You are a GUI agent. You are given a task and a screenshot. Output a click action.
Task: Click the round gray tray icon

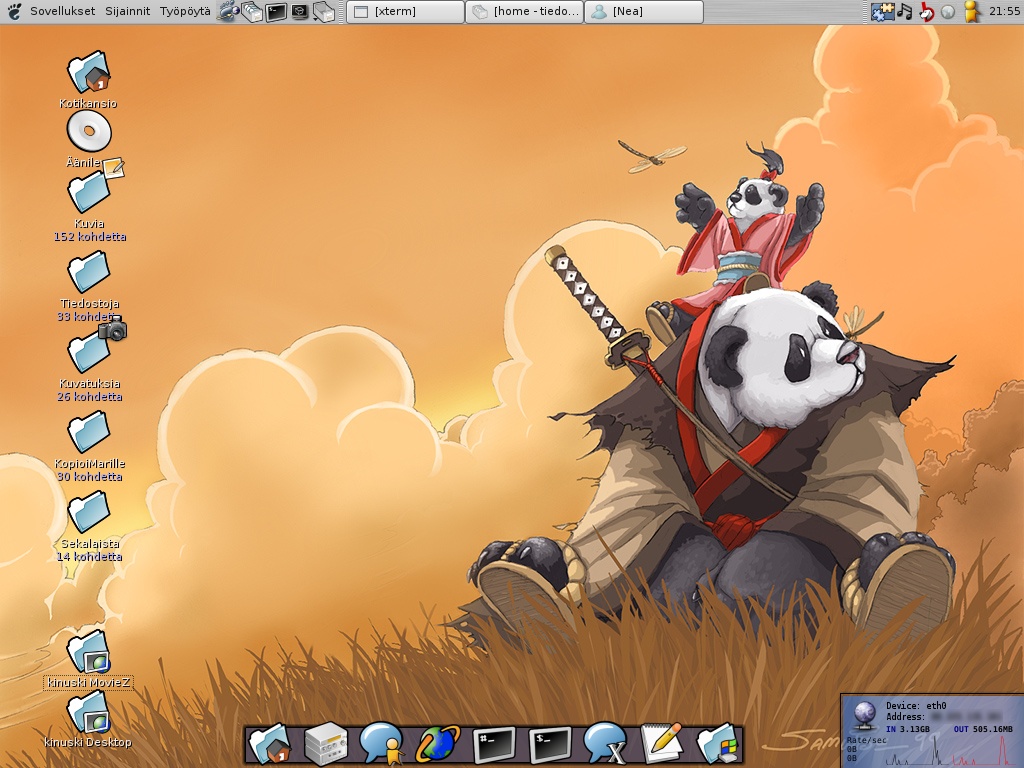tap(948, 12)
